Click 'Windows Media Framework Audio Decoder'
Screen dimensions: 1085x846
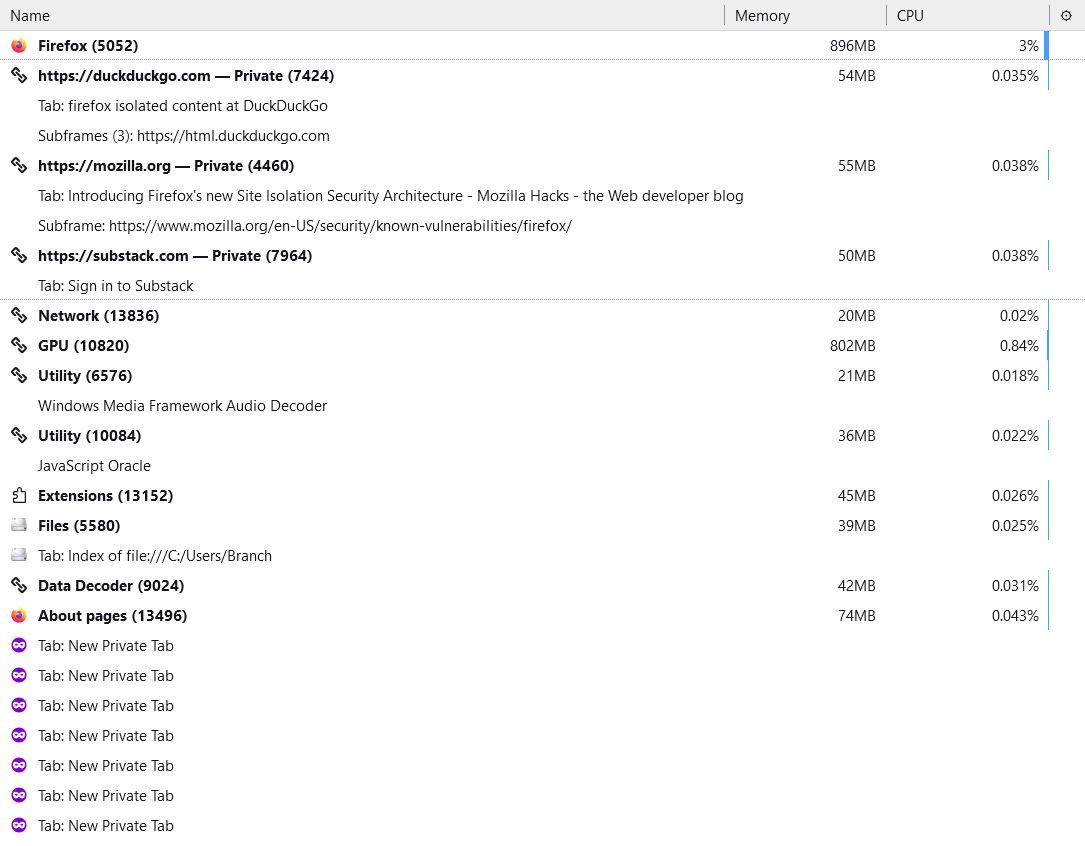183,405
